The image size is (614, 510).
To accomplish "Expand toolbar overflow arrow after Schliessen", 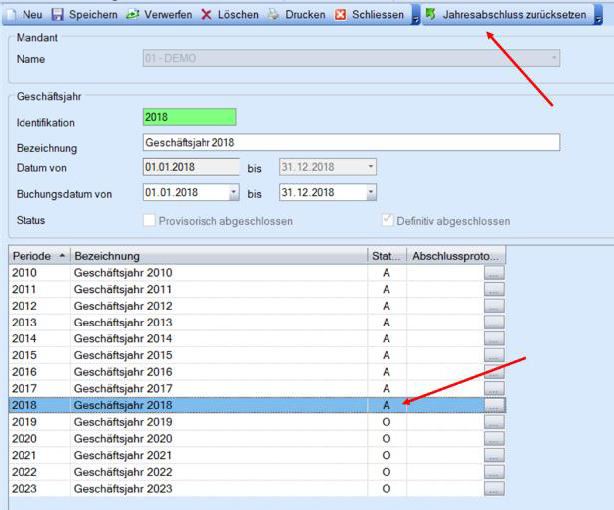I will point(414,17).
